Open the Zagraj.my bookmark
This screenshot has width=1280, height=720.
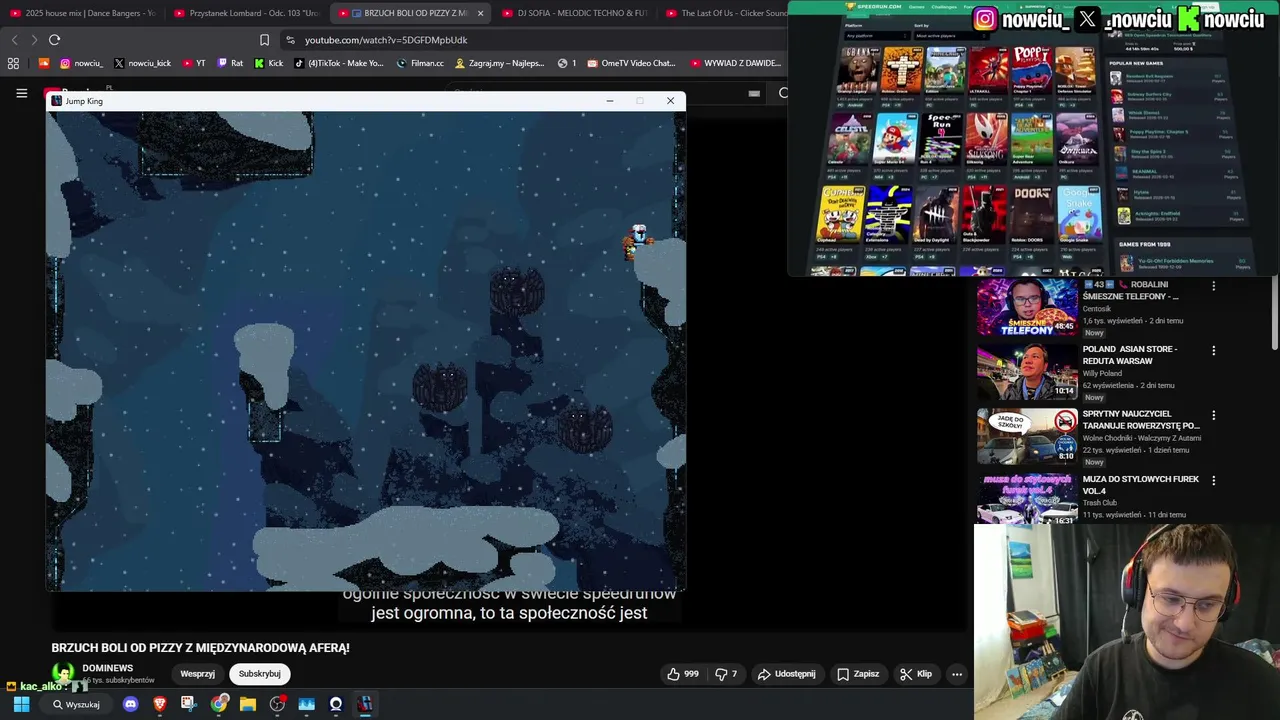pos(500,63)
